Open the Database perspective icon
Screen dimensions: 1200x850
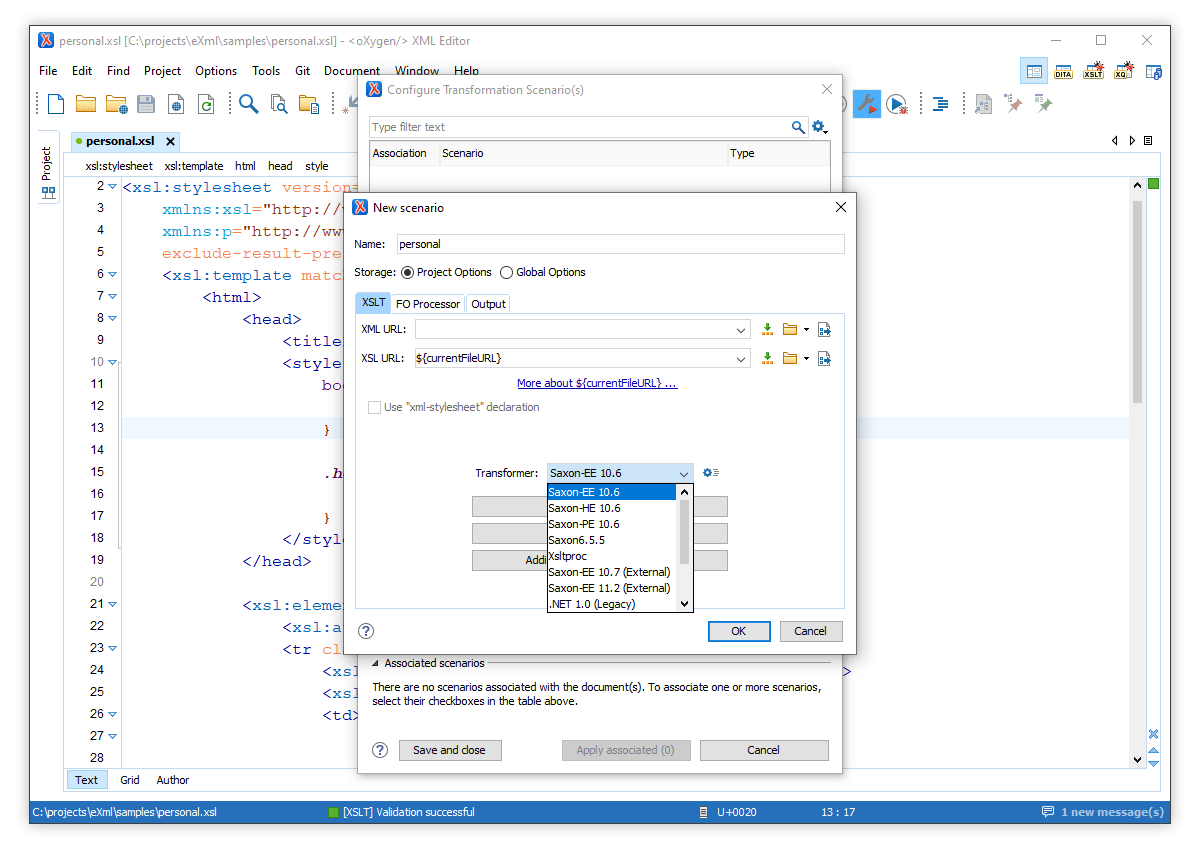tap(1153, 71)
